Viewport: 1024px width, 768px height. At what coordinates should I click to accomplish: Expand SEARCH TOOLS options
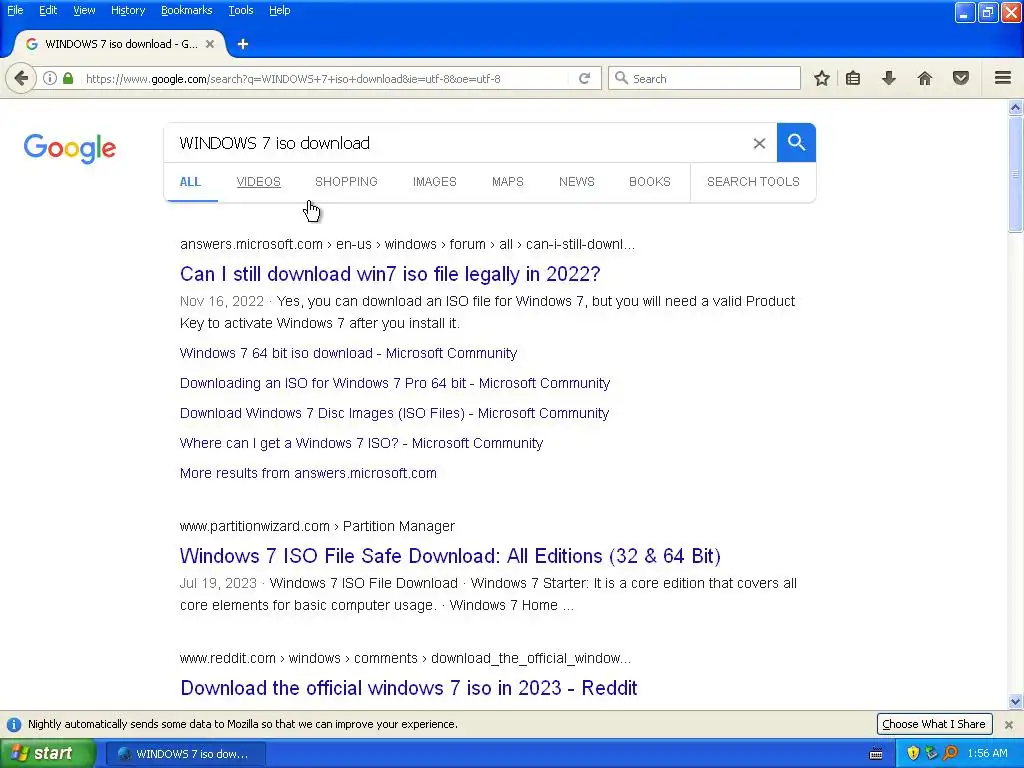753,182
